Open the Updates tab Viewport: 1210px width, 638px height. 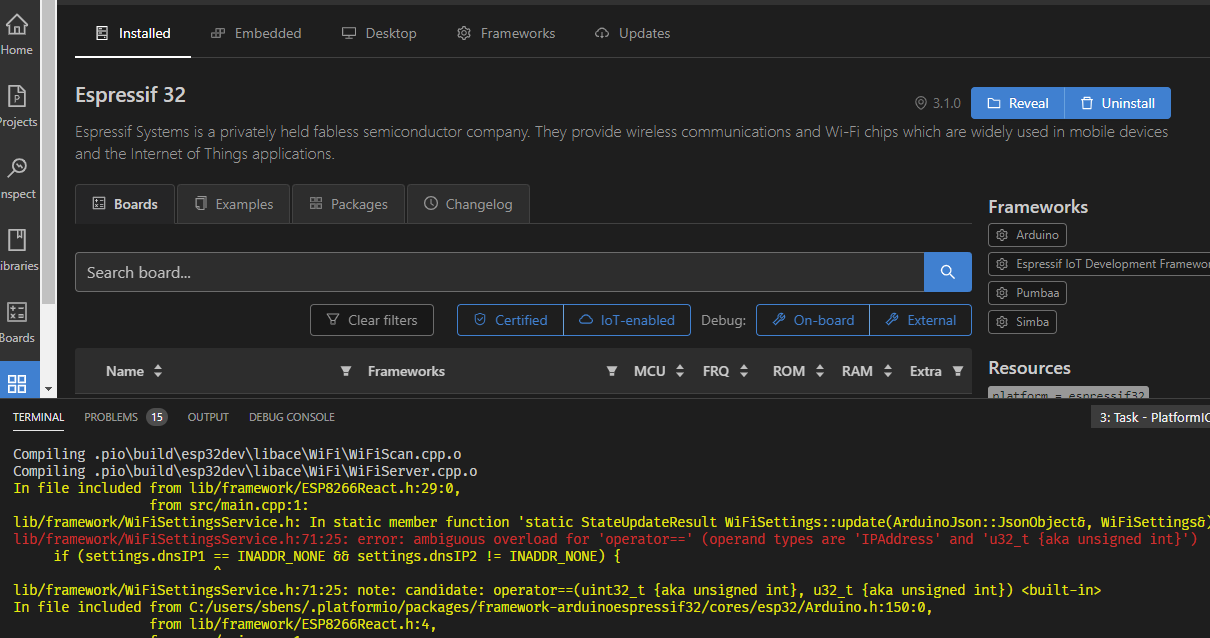(x=632, y=33)
